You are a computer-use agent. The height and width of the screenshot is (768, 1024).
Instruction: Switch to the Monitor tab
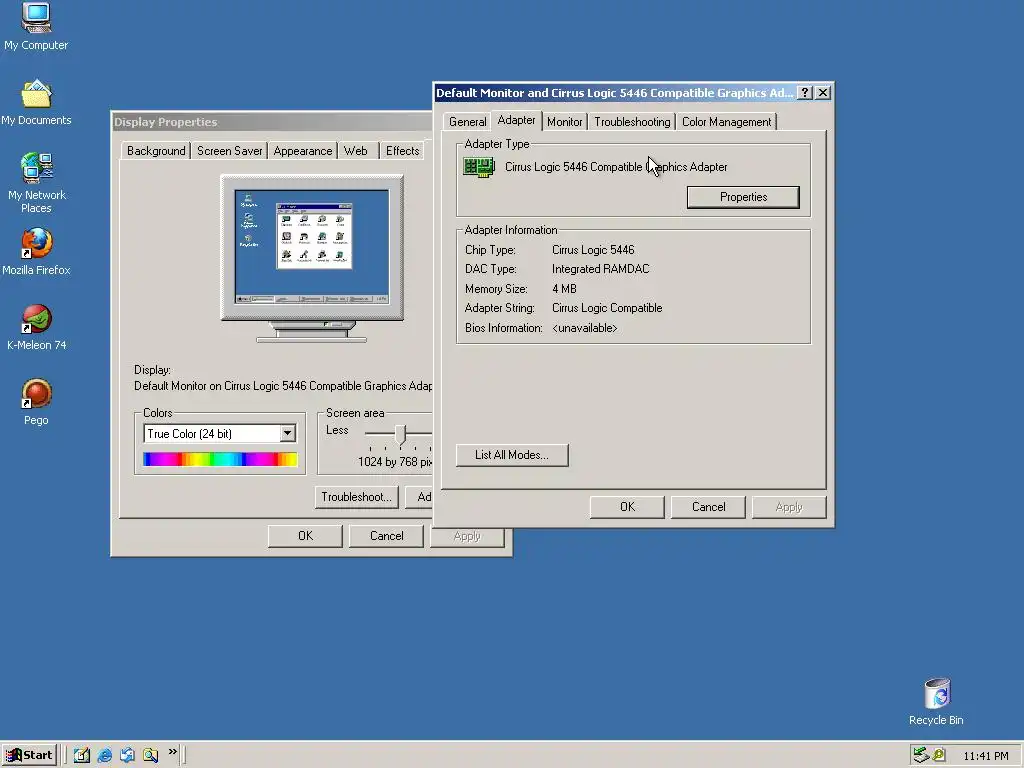point(565,122)
